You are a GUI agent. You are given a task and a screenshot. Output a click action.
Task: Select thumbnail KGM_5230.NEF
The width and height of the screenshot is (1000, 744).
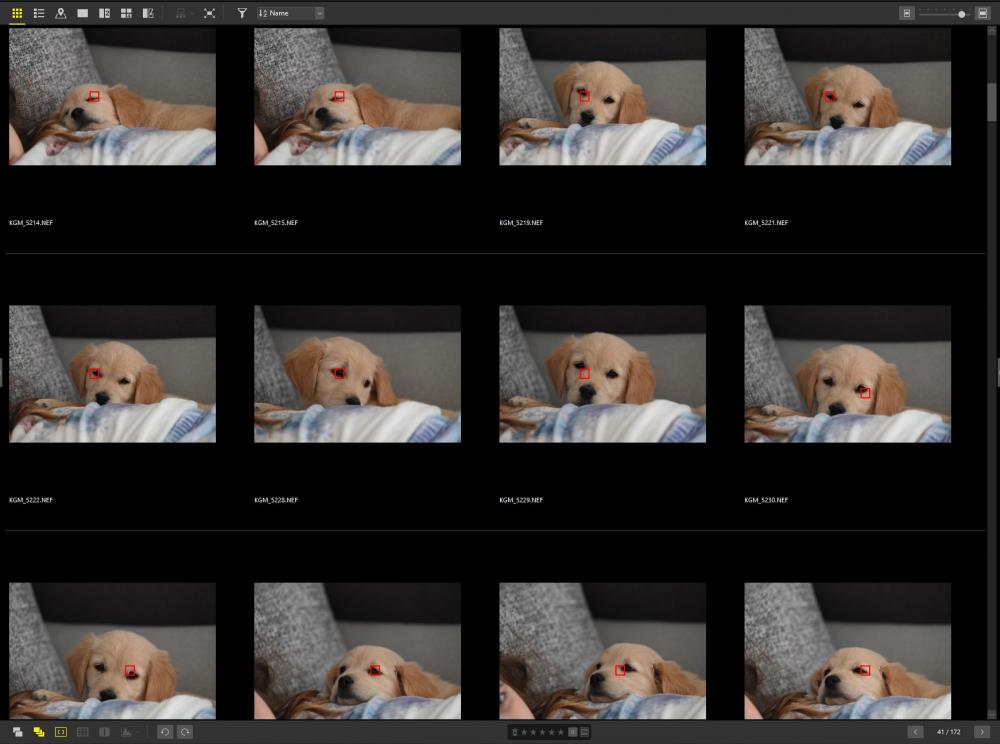pos(848,374)
